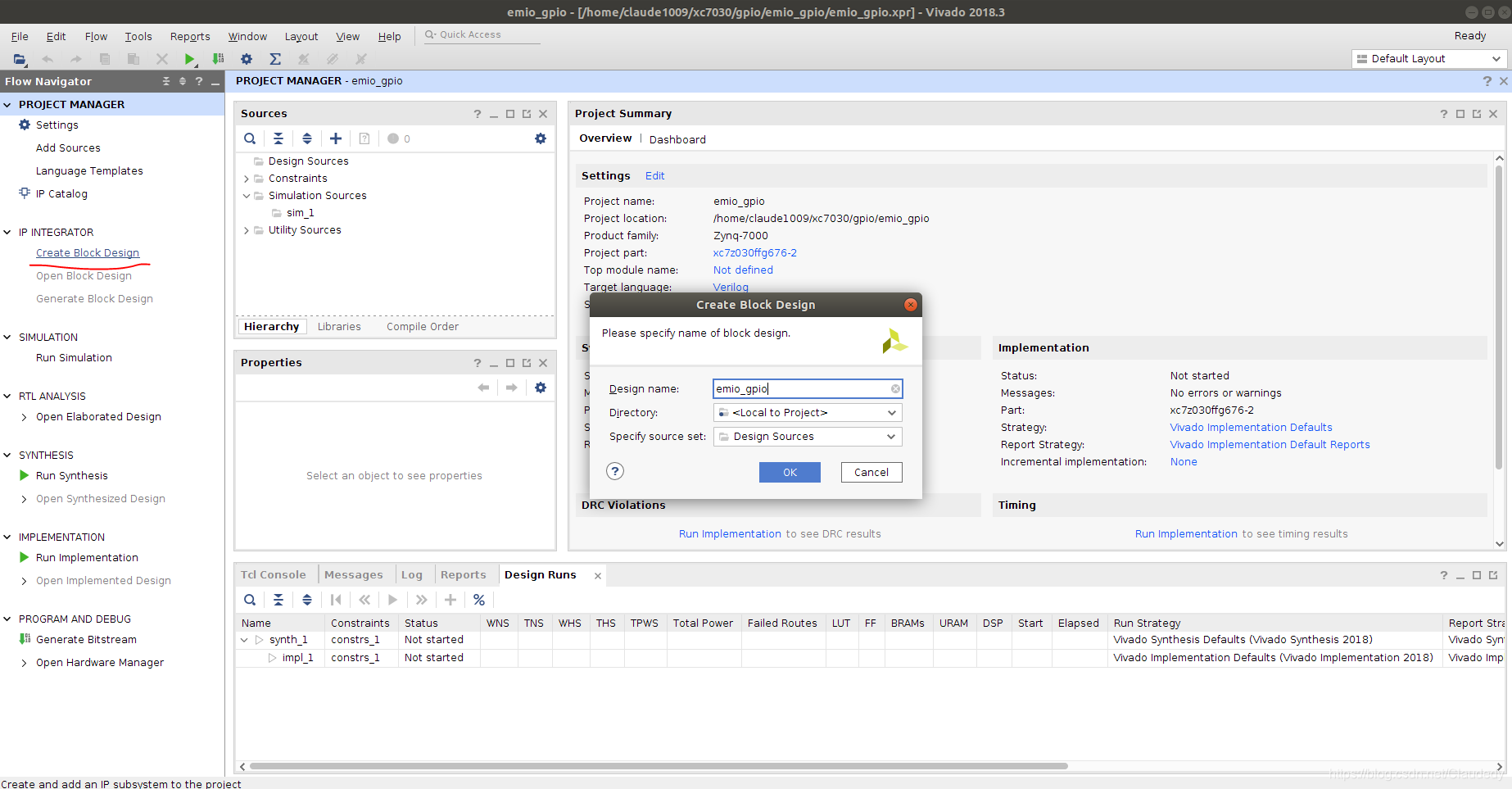Click the green Run flow toolbar arrow
Screen dimensions: 1512x789
pyautogui.click(x=190, y=59)
